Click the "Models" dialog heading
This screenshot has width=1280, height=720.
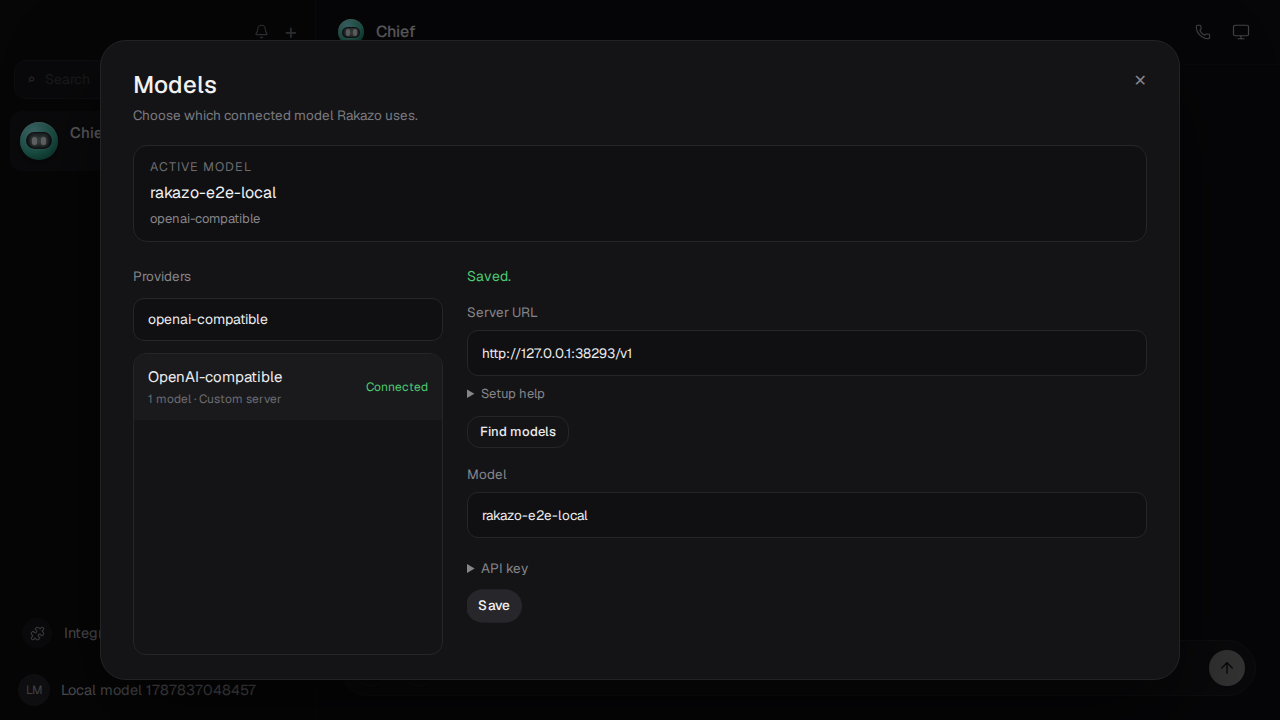point(175,85)
